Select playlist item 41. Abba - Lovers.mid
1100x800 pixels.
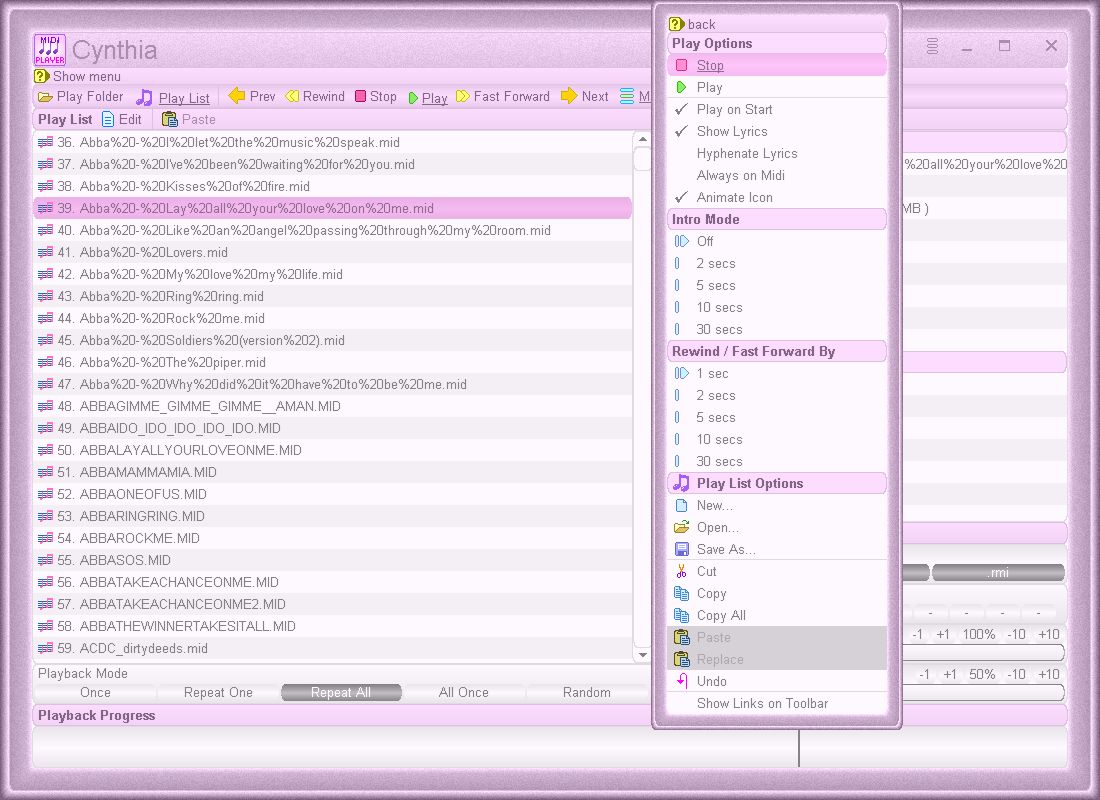[333, 252]
